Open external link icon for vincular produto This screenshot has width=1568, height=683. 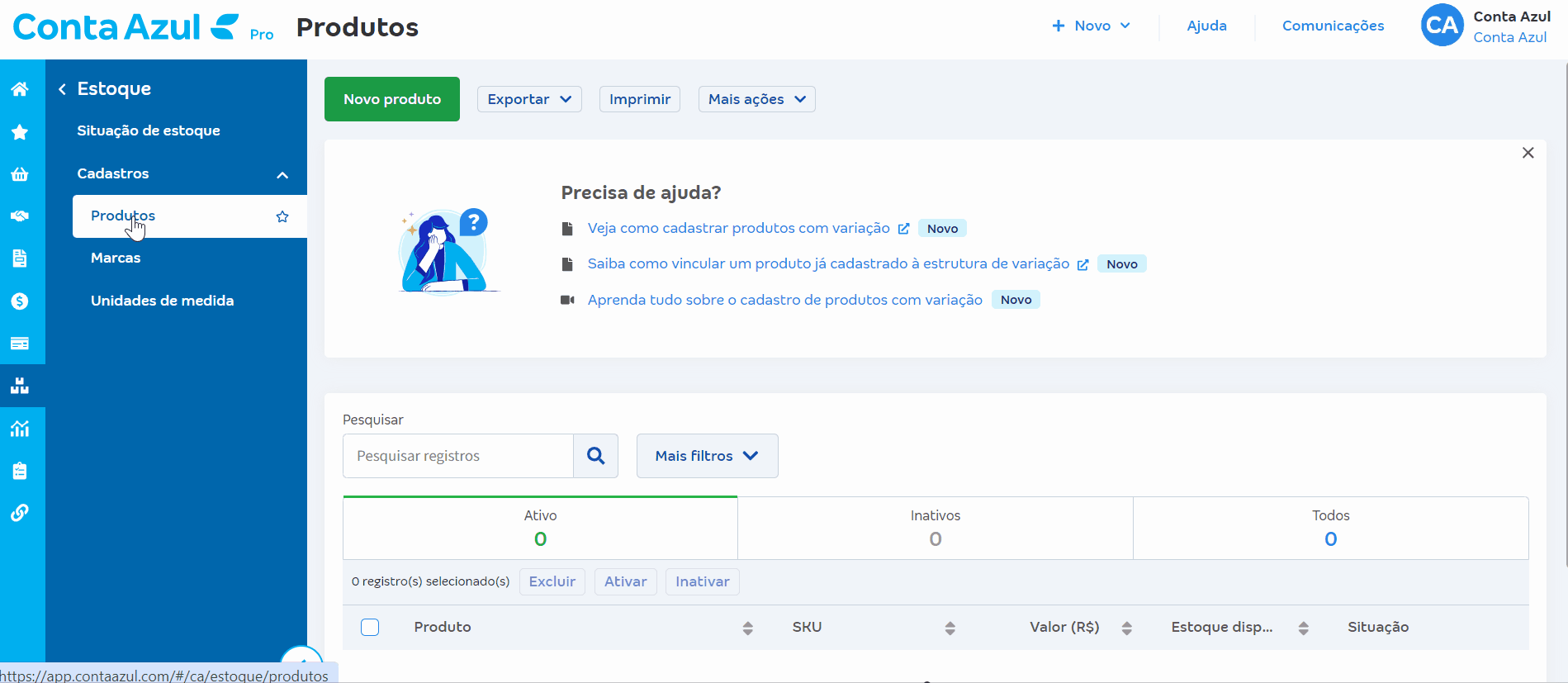(1082, 264)
